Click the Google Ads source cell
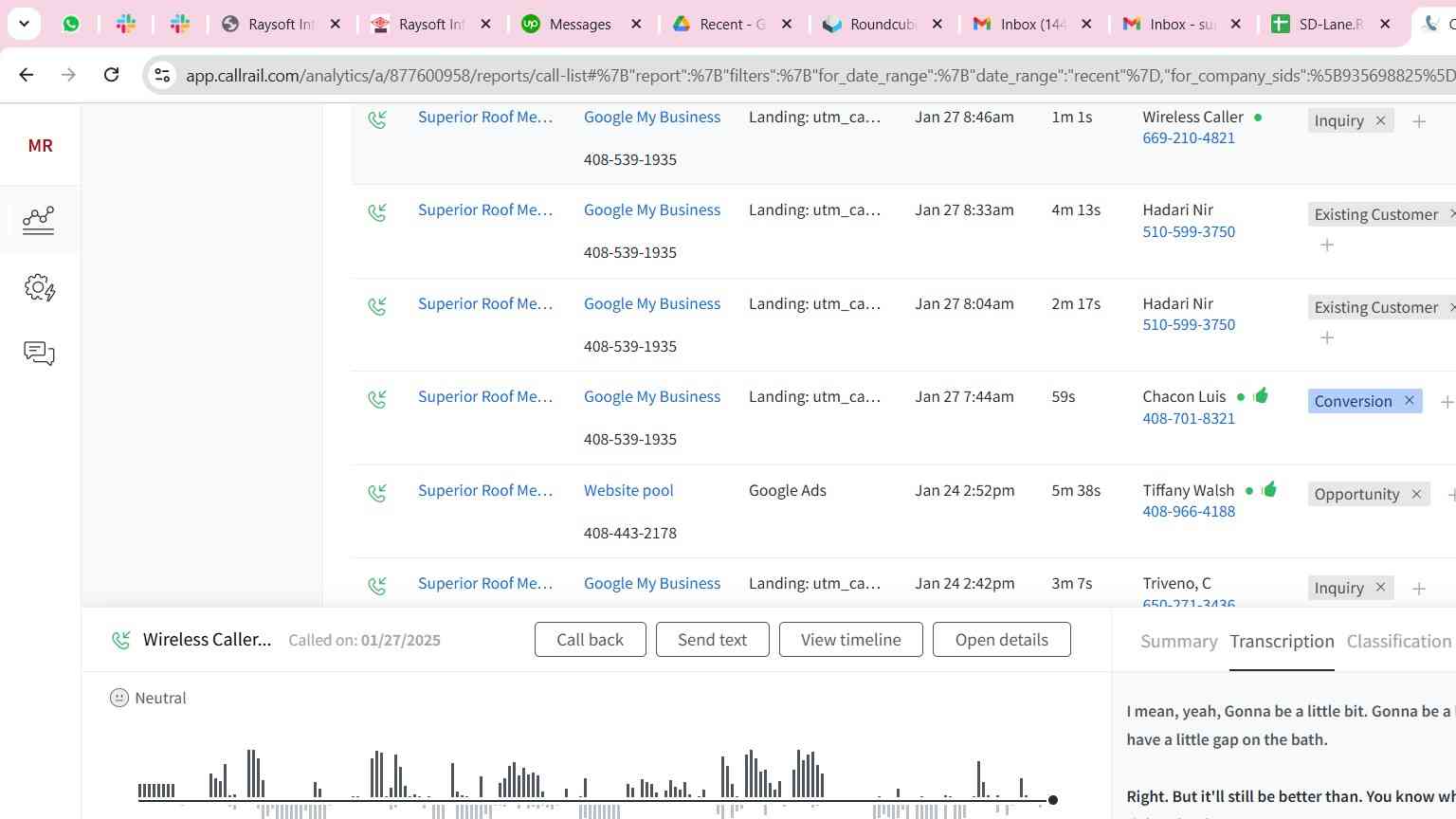 pyautogui.click(x=788, y=490)
